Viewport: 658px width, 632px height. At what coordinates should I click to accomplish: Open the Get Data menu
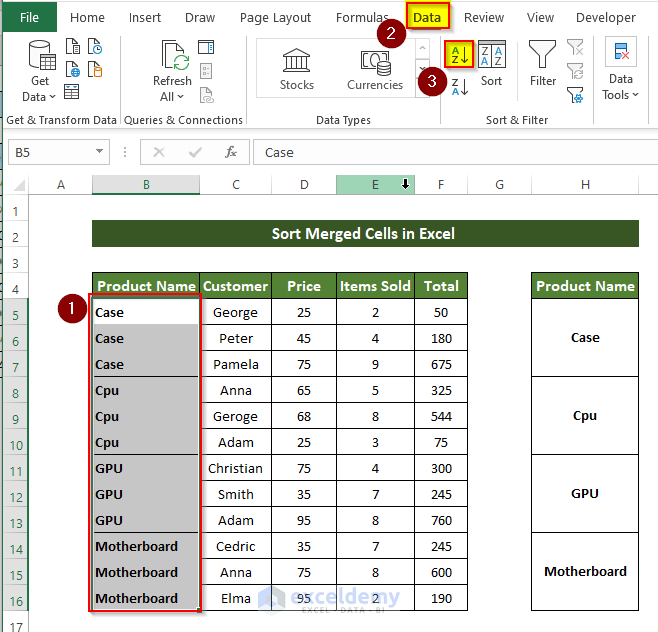click(41, 71)
